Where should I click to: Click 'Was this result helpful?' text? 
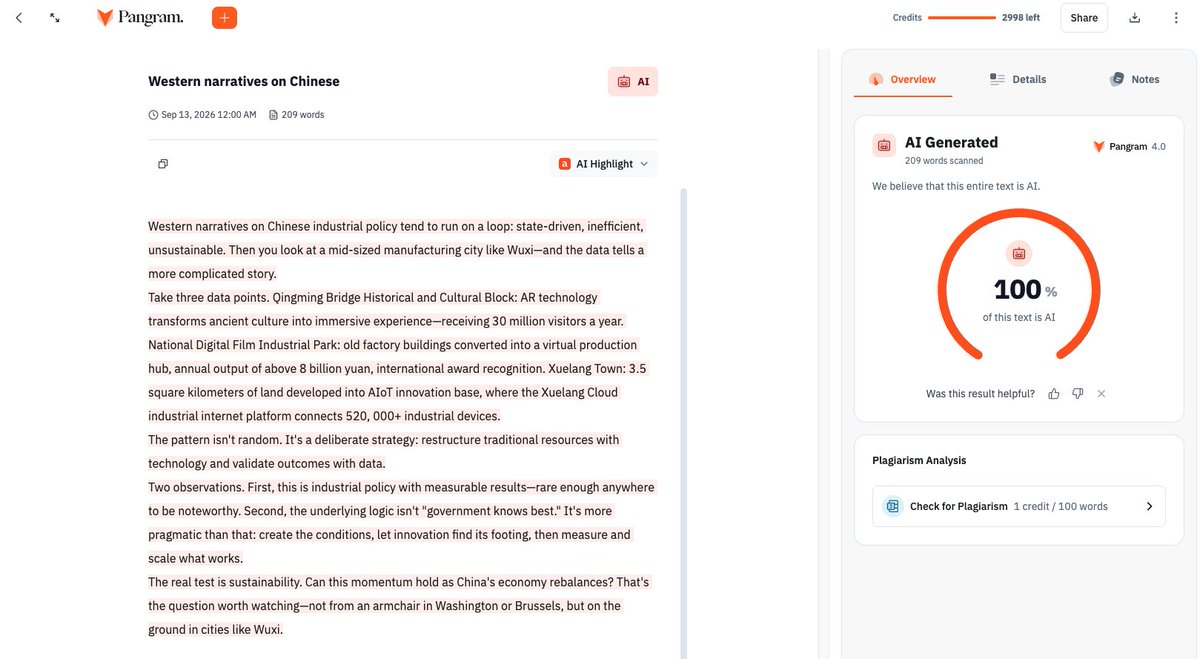tap(980, 394)
